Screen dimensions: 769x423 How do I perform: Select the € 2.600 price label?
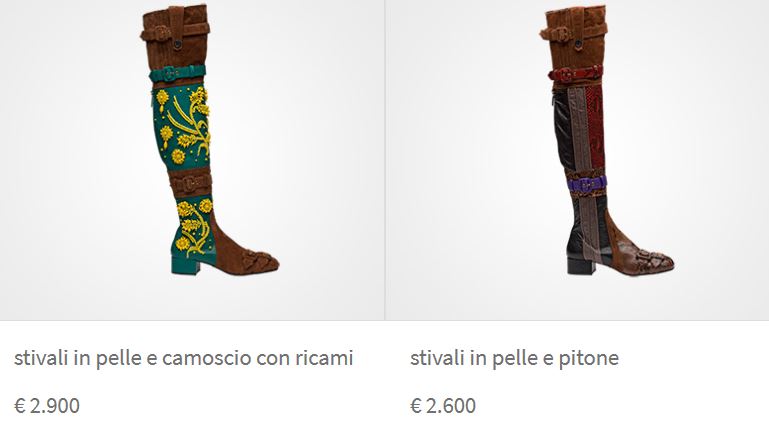tap(442, 405)
